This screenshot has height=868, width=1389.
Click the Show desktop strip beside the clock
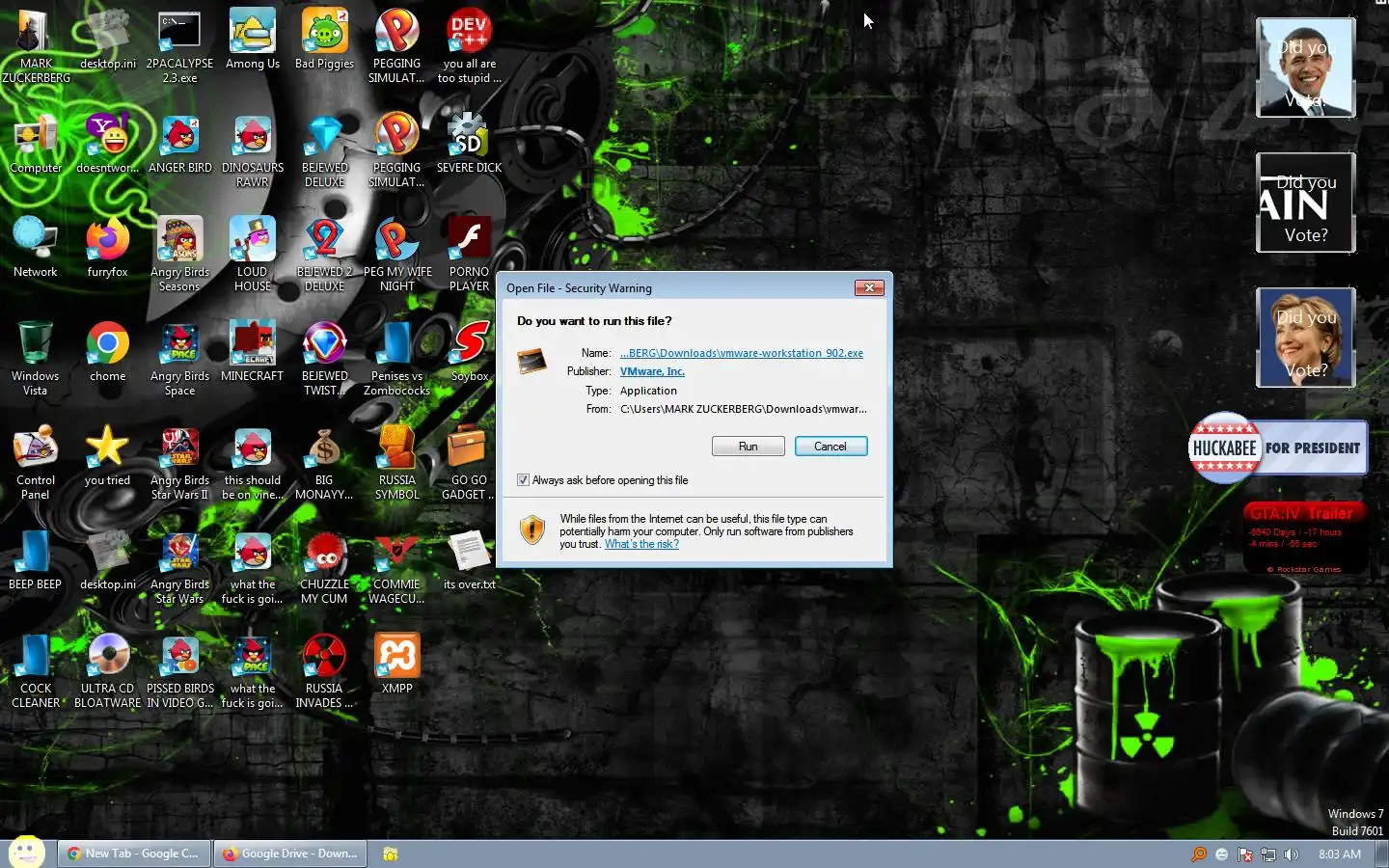(x=1381, y=854)
